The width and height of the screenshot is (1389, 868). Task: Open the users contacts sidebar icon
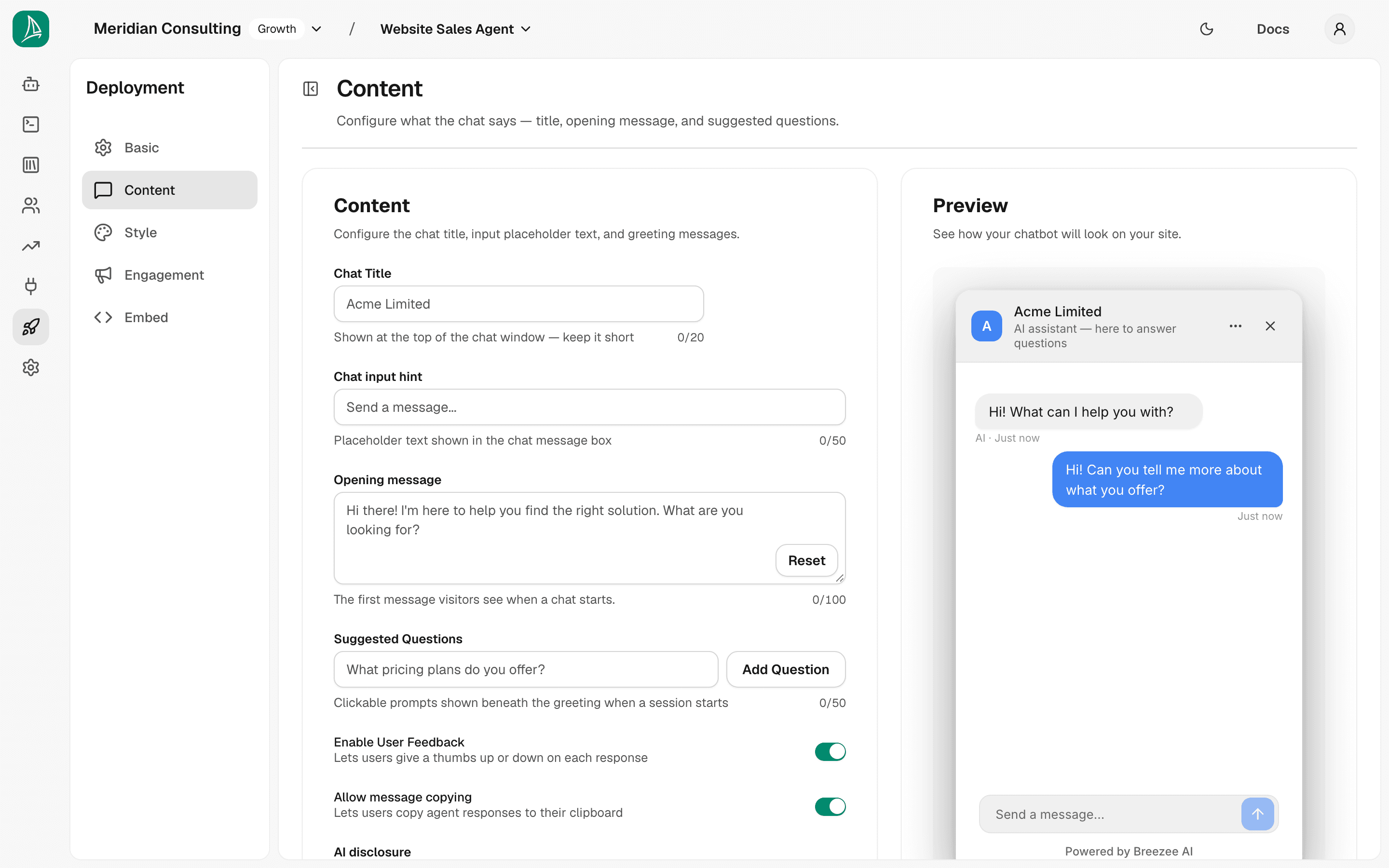click(31, 205)
